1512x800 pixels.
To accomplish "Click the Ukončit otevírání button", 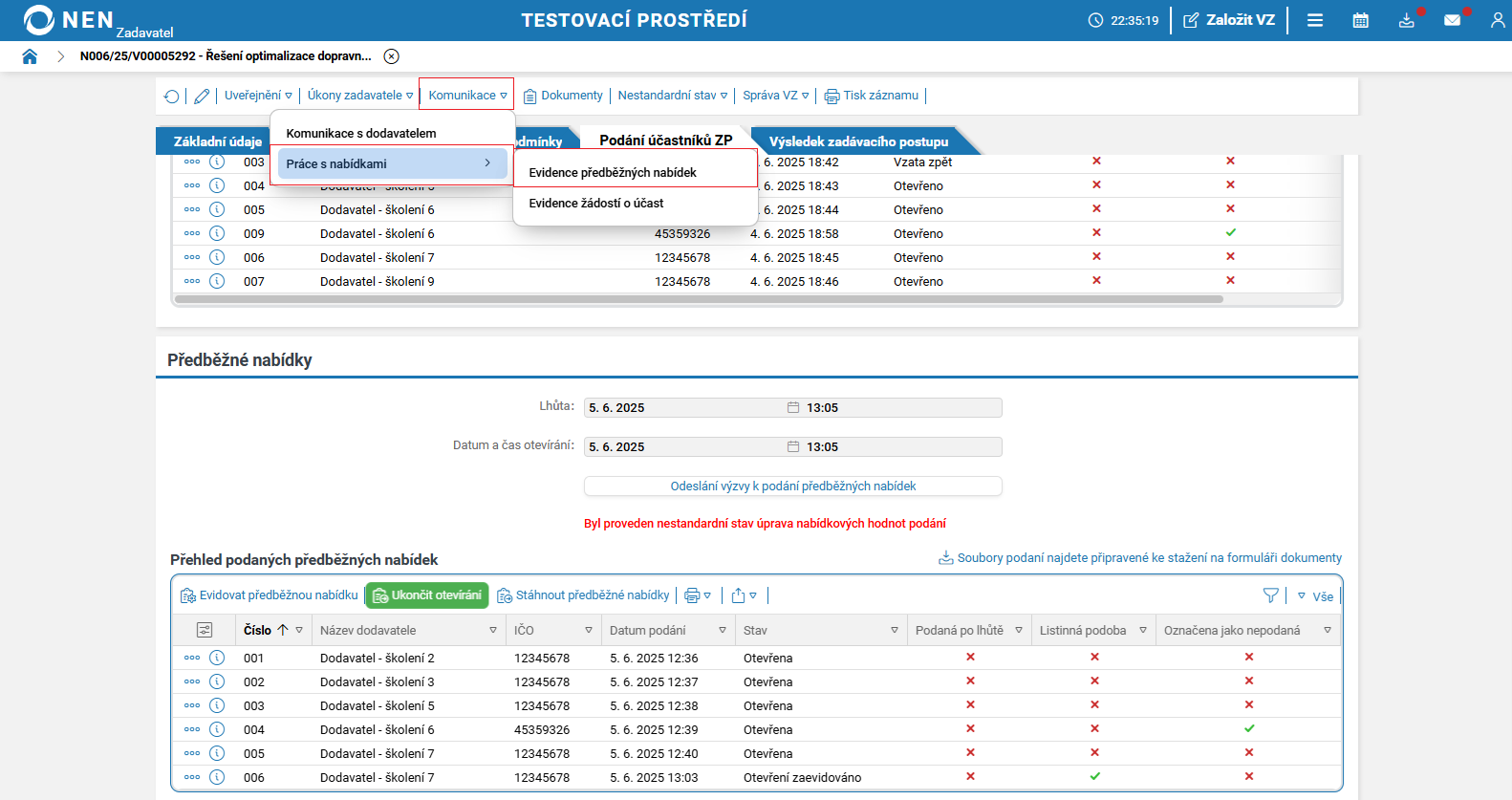I will click(x=427, y=595).
